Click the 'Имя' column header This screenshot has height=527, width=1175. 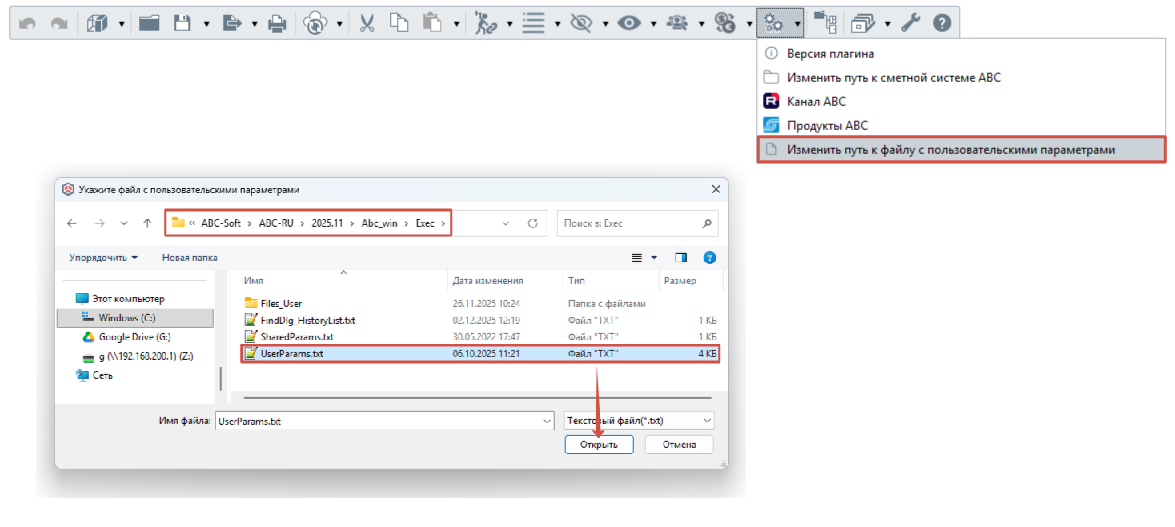(x=255, y=280)
